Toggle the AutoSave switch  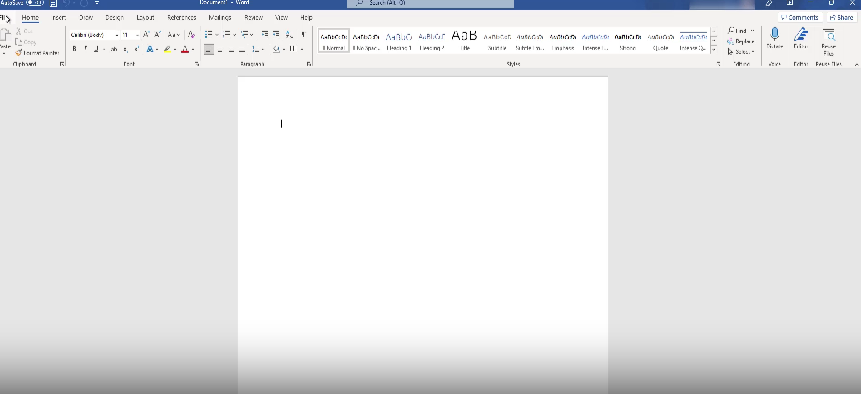tap(35, 3)
